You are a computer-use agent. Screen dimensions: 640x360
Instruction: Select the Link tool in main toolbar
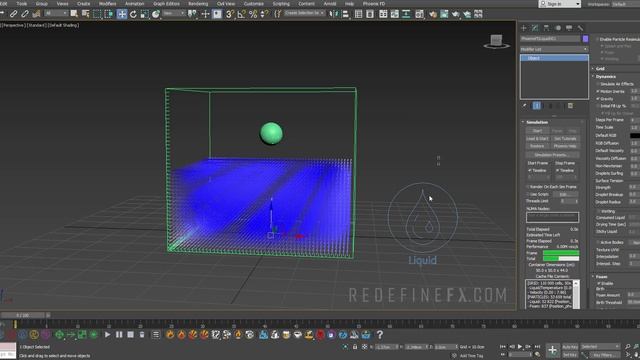pyautogui.click(x=13, y=14)
